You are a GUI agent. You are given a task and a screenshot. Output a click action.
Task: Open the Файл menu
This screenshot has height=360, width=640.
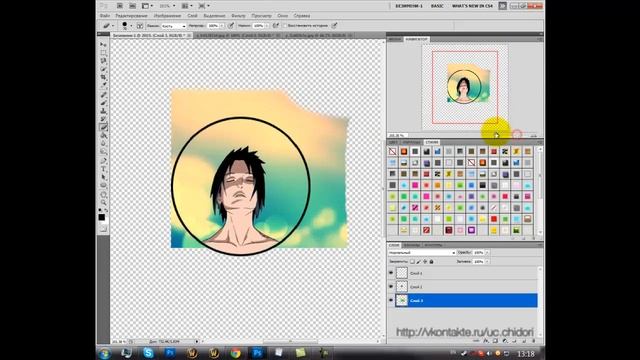(105, 16)
